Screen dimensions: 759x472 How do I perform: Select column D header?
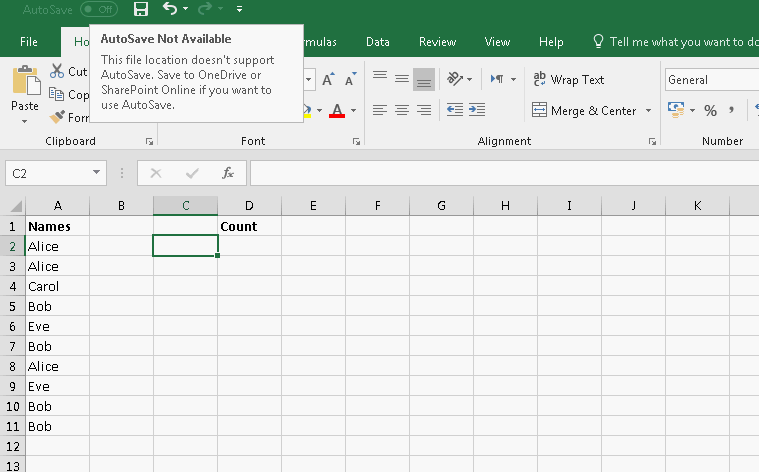(249, 206)
